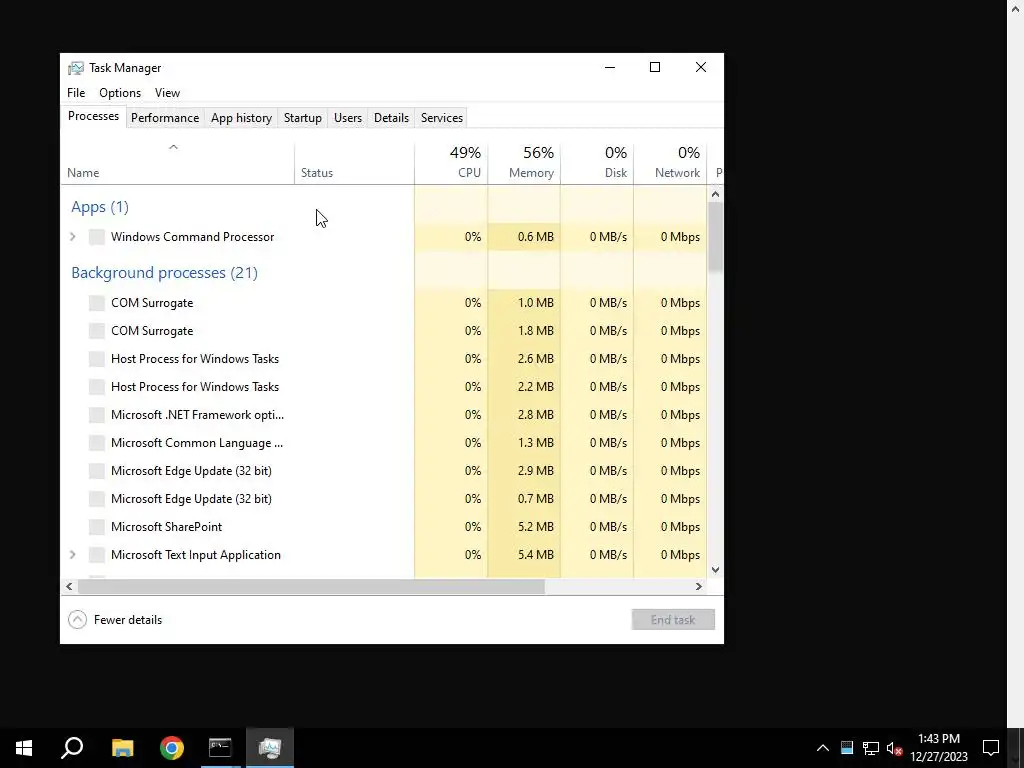Open the network status tray icon
Screen dimensions: 1024x768
click(871, 748)
